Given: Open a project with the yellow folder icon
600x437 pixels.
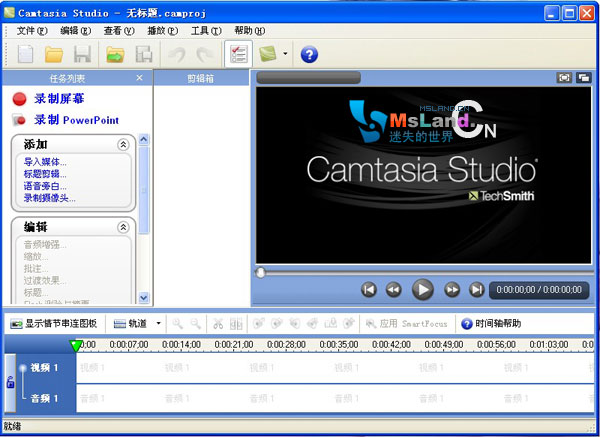Looking at the screenshot, I should (x=54, y=54).
